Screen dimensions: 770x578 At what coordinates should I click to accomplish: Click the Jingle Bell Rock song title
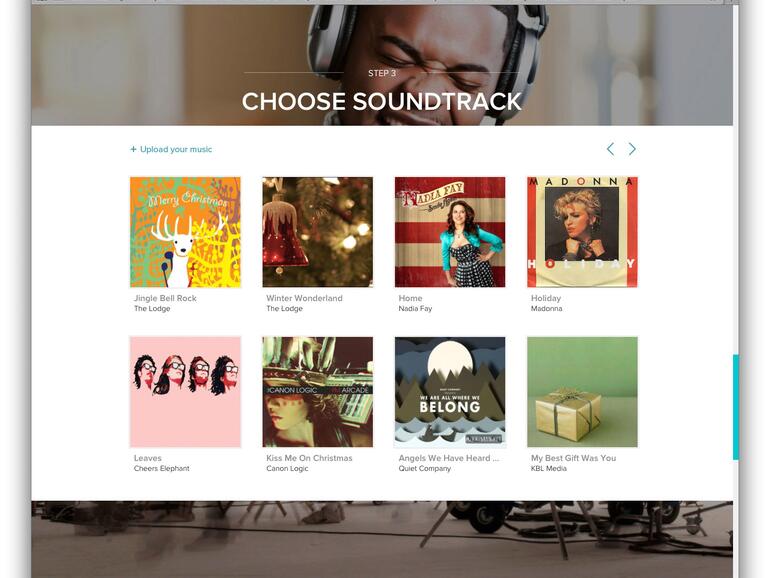point(165,298)
